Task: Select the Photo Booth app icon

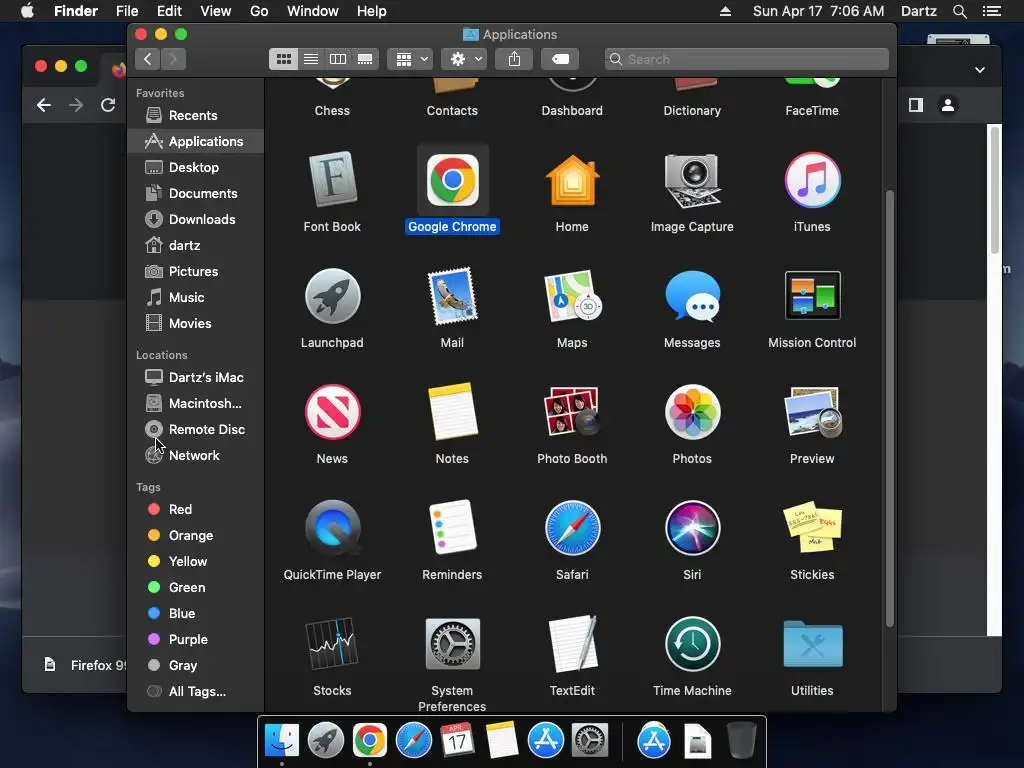Action: 572,412
